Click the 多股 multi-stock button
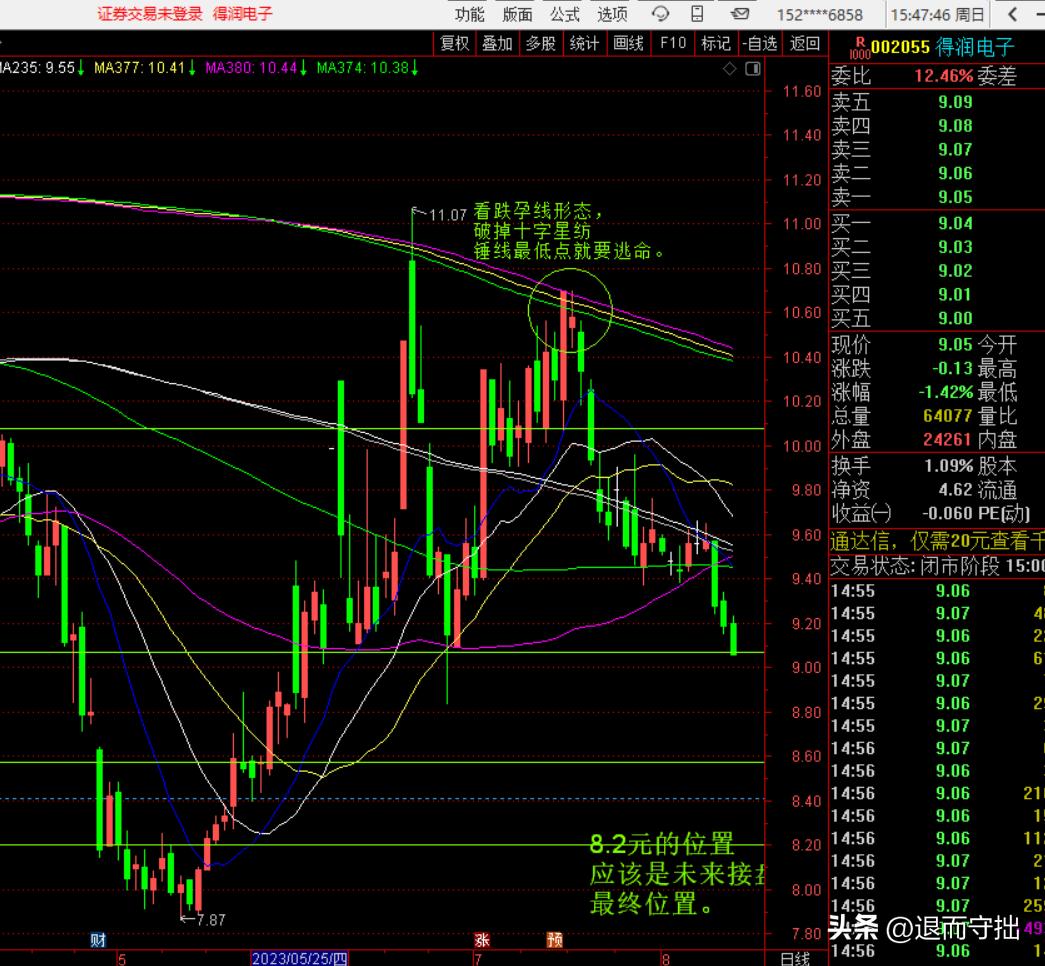Screen dimensions: 1045x966 (x=540, y=44)
